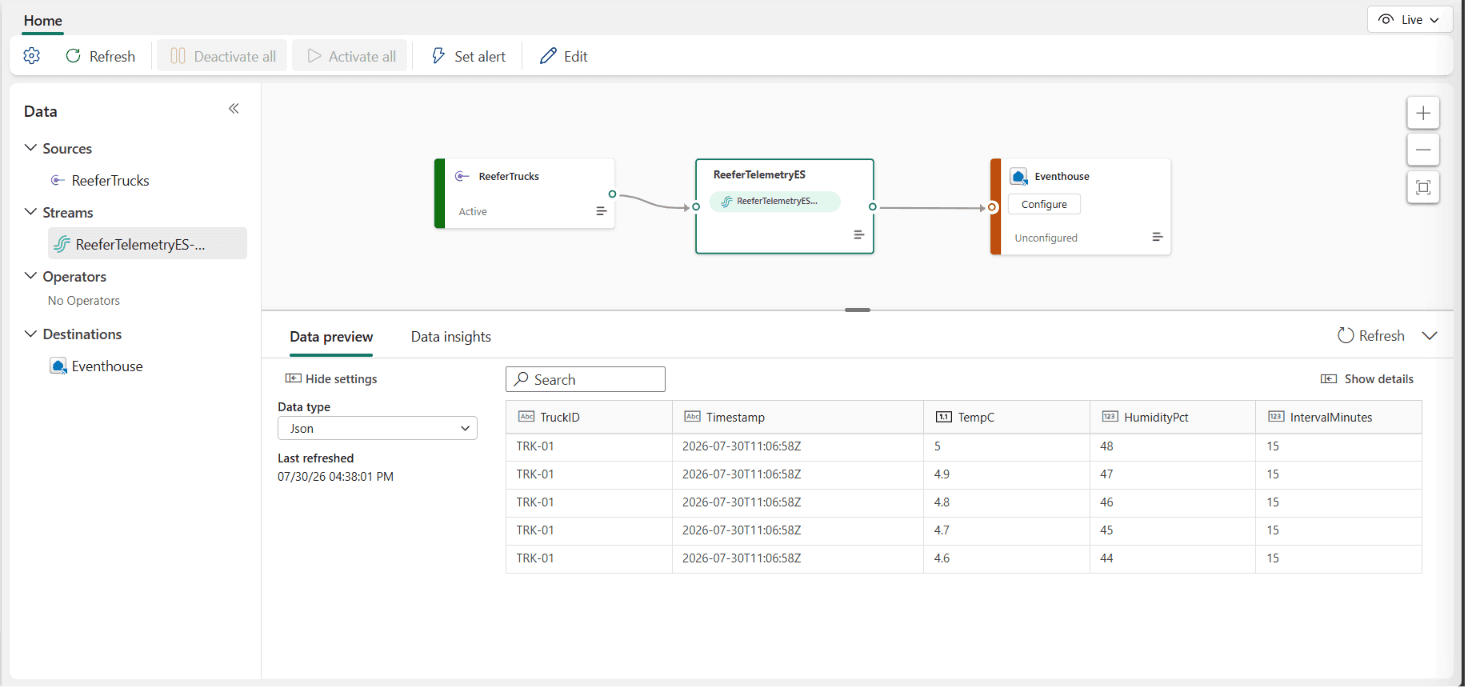
Task: Click Timestamp column header
Action: pyautogui.click(x=798, y=417)
